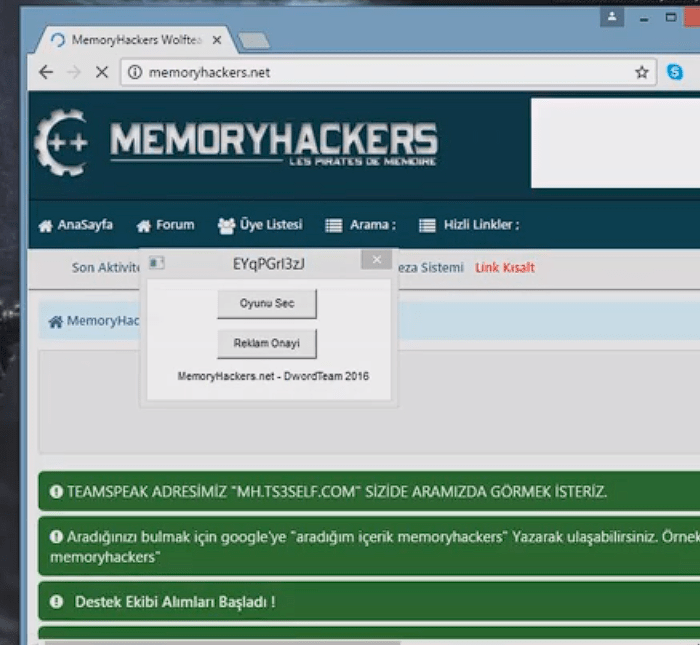Click the Destek Ekibi exclamation icon
Screen dimensions: 700x645
[x=56, y=602]
